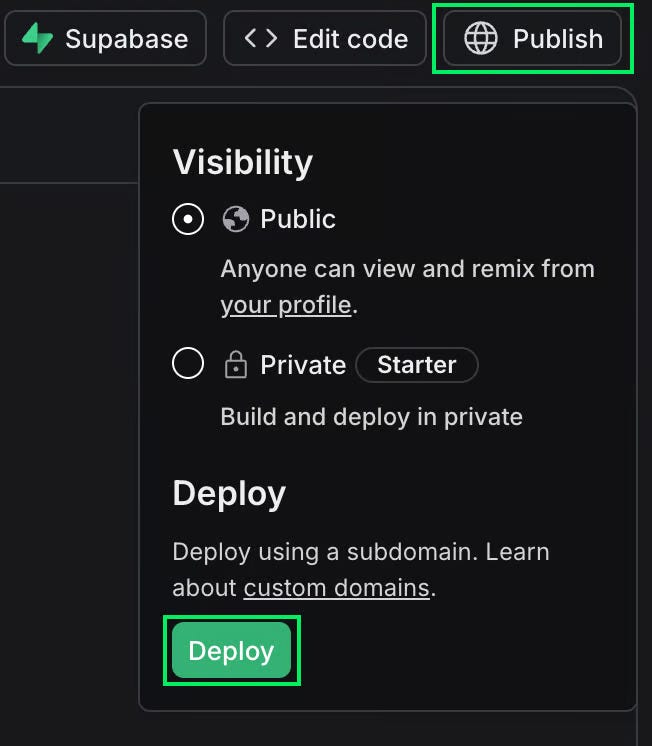This screenshot has height=746, width=652.
Task: Click the code brackets icon
Action: click(x=261, y=38)
